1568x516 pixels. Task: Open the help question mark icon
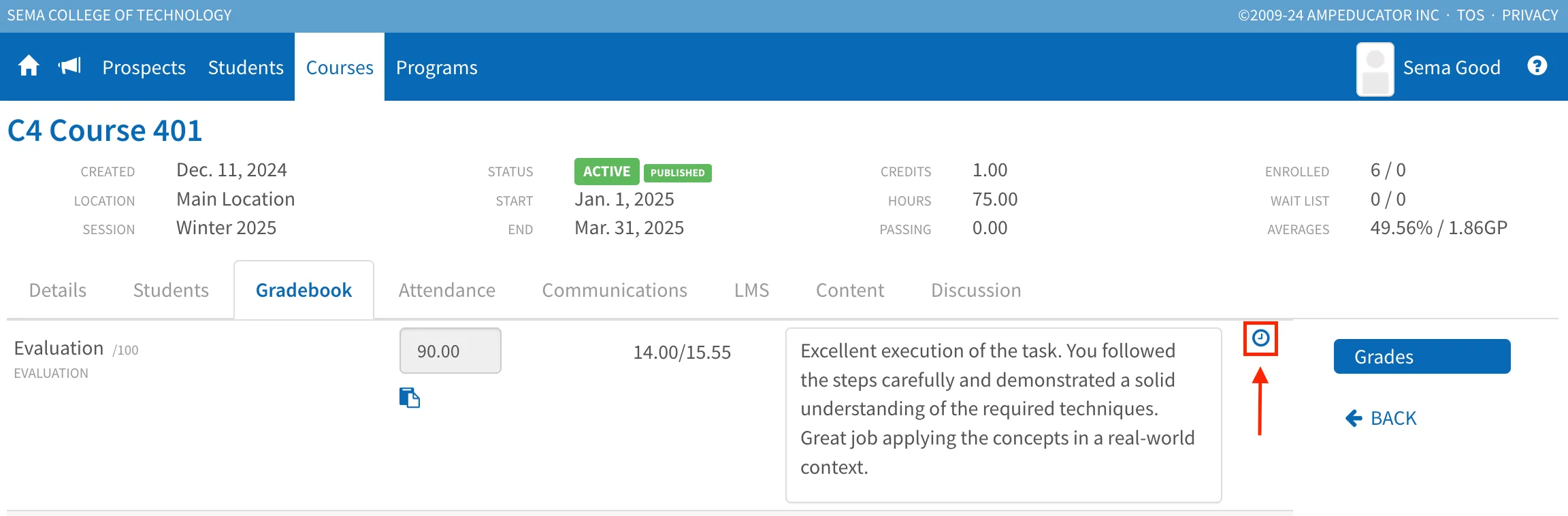click(x=1537, y=66)
